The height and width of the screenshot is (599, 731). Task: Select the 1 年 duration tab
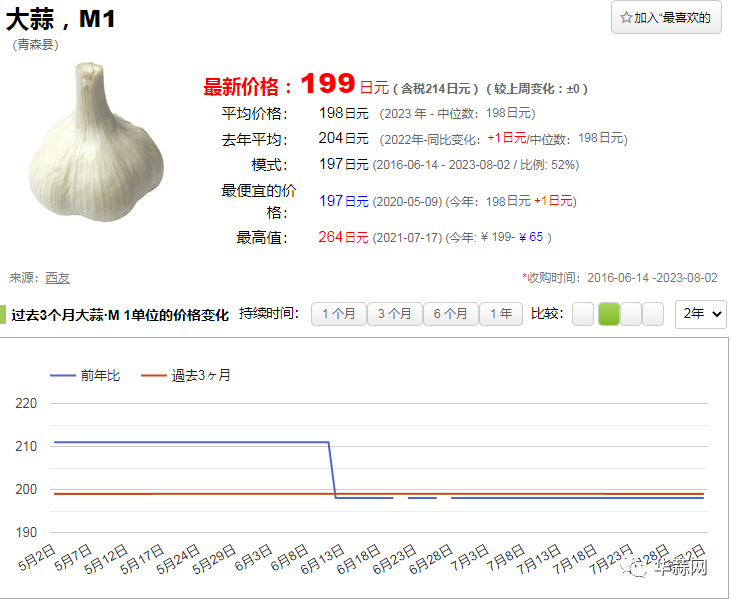tap(501, 314)
